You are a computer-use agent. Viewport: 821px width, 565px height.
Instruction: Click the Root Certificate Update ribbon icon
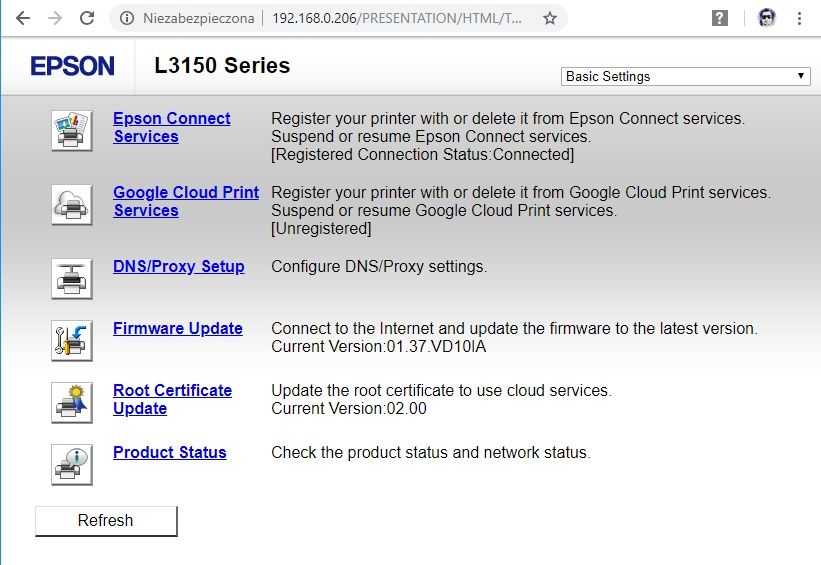coord(72,403)
